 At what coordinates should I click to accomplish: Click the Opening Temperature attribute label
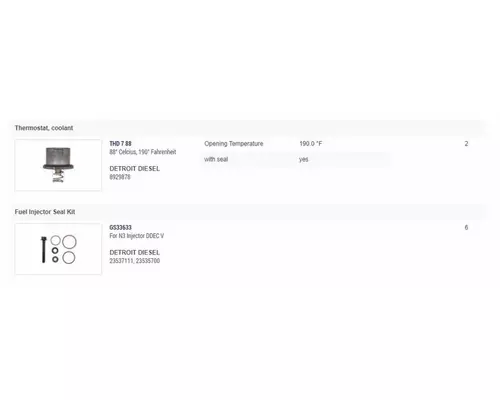coord(234,144)
